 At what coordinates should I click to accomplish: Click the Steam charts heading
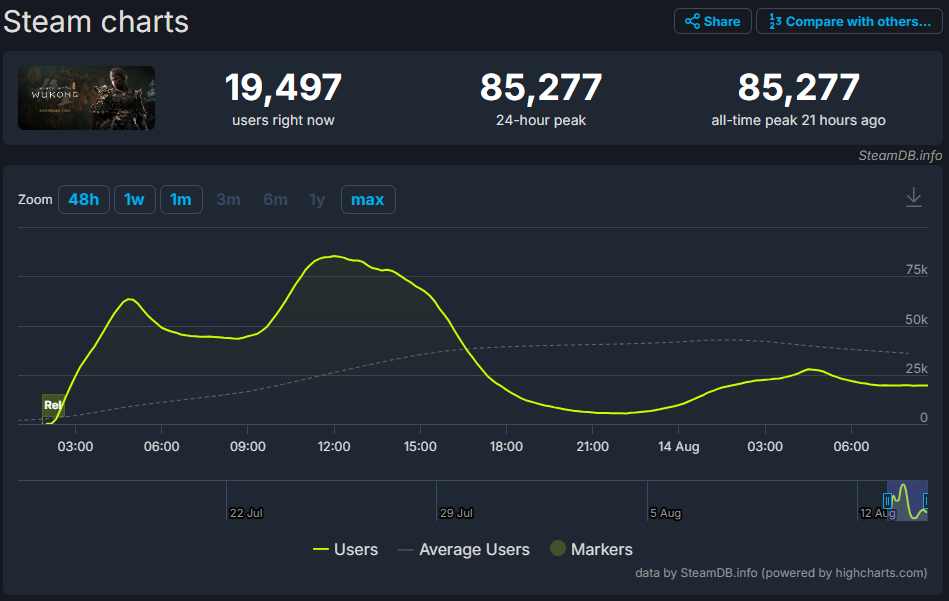coord(96,22)
